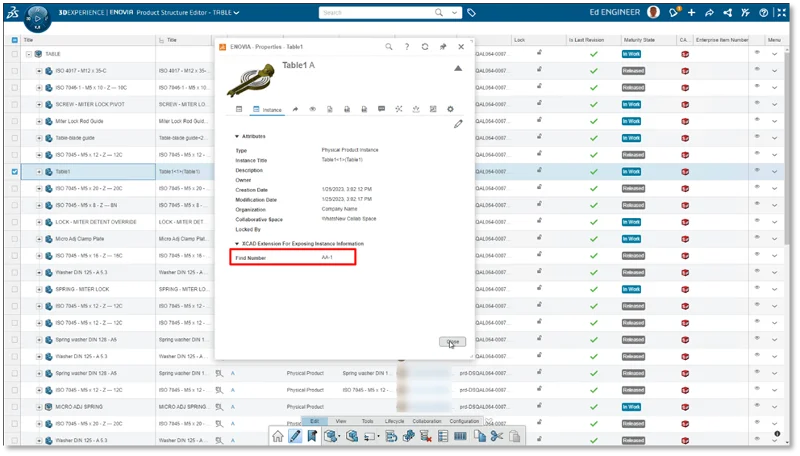Expand the MICRO ADJ SPRING tree node
800x456 pixels.
click(x=39, y=407)
